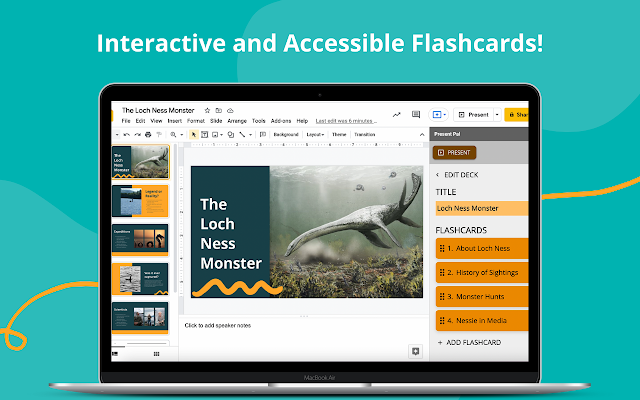Open the comment history icon
This screenshot has width=640, height=400.
click(416, 115)
